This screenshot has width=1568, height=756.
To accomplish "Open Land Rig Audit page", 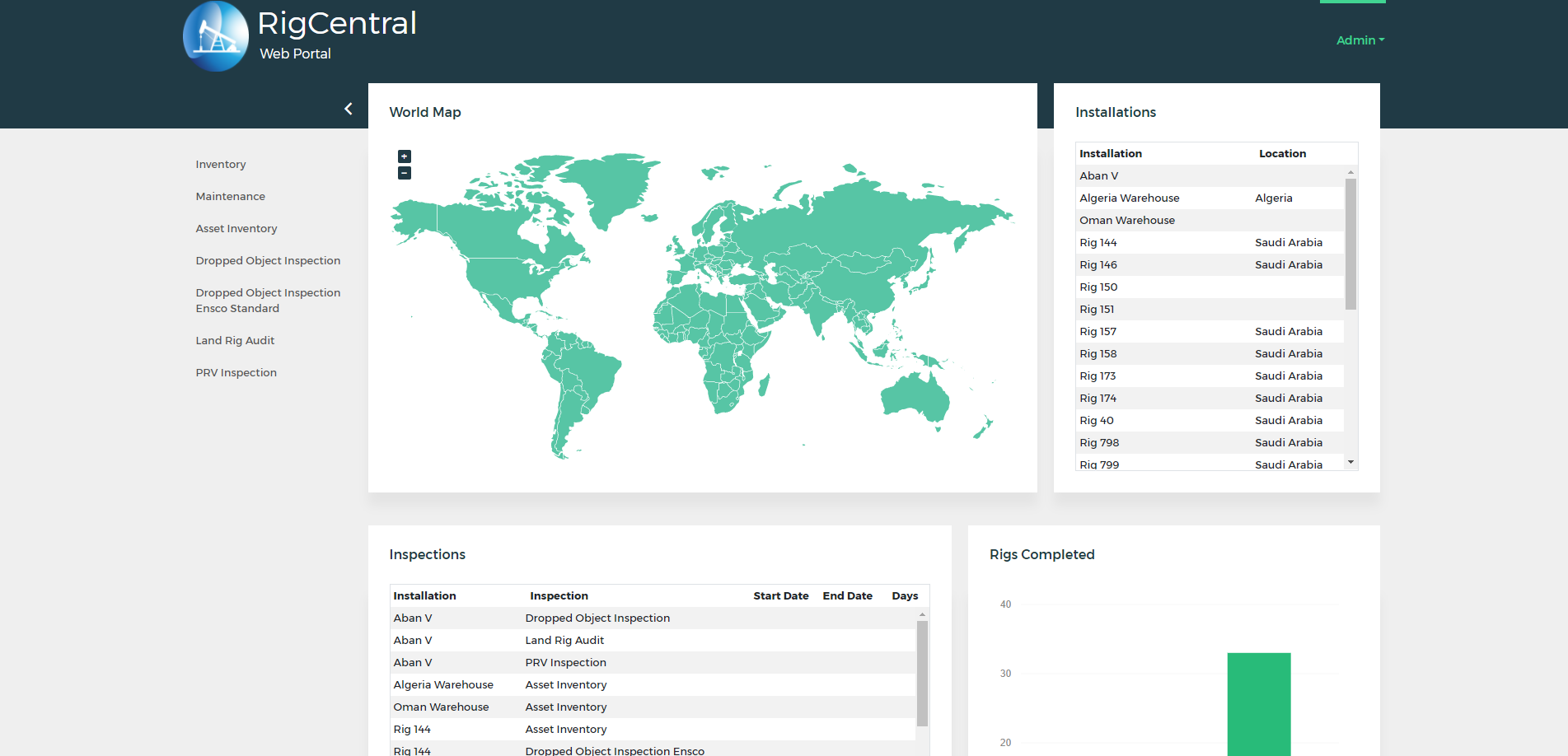I will (x=235, y=341).
